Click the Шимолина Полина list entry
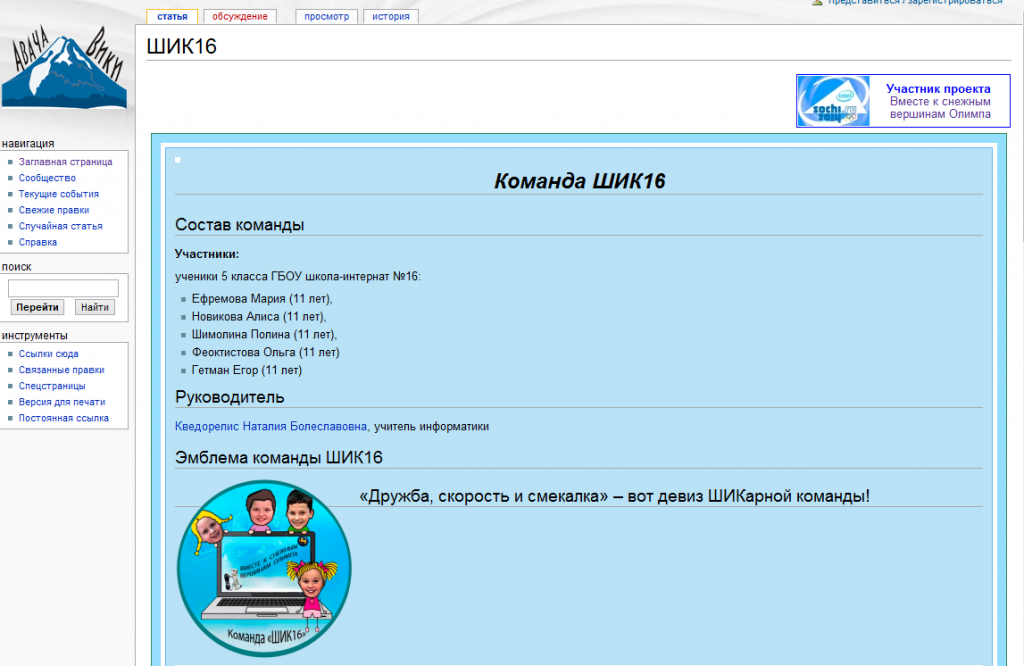1024x666 pixels. tap(264, 334)
